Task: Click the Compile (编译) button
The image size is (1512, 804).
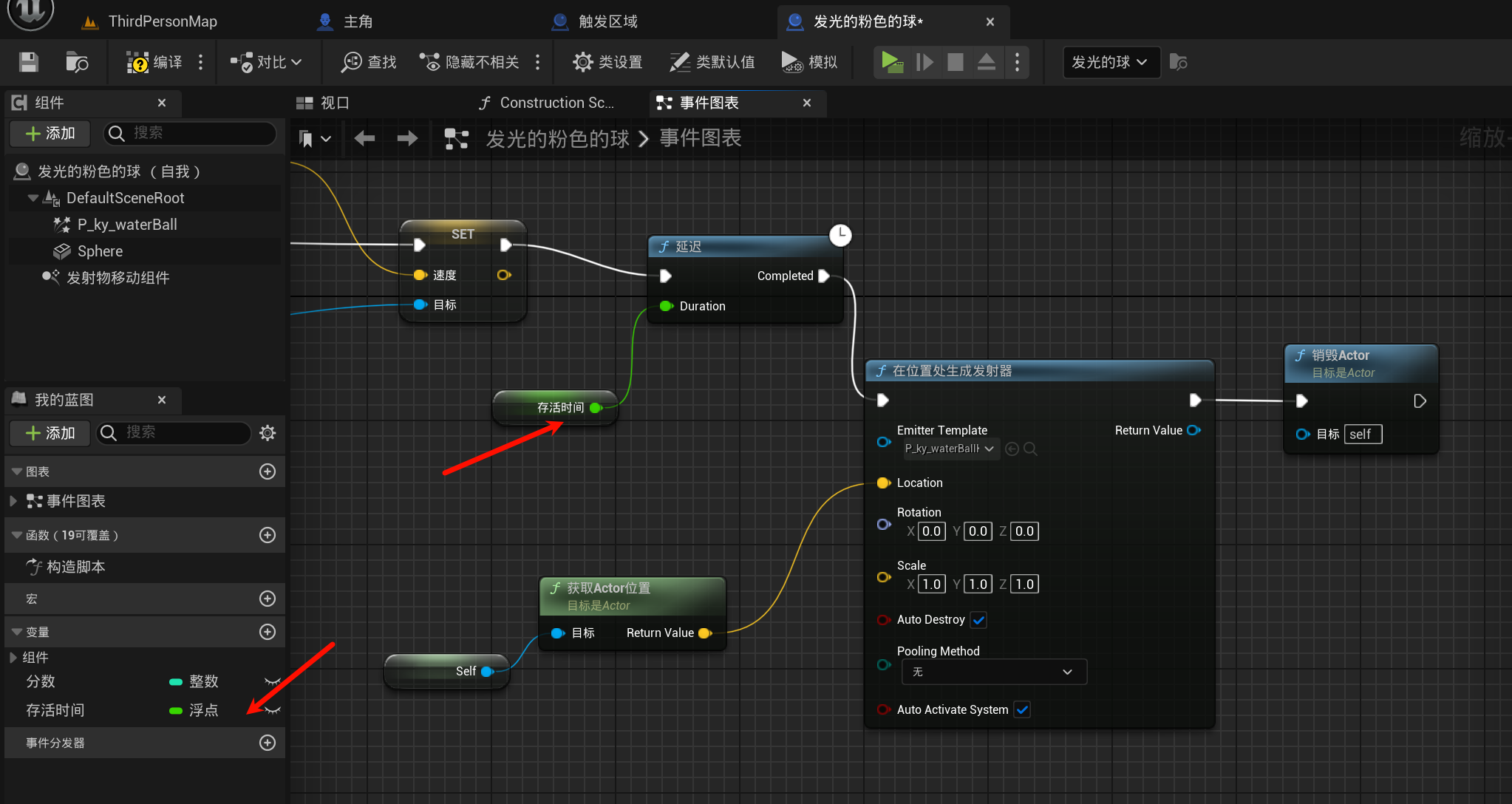Action: click(x=154, y=62)
